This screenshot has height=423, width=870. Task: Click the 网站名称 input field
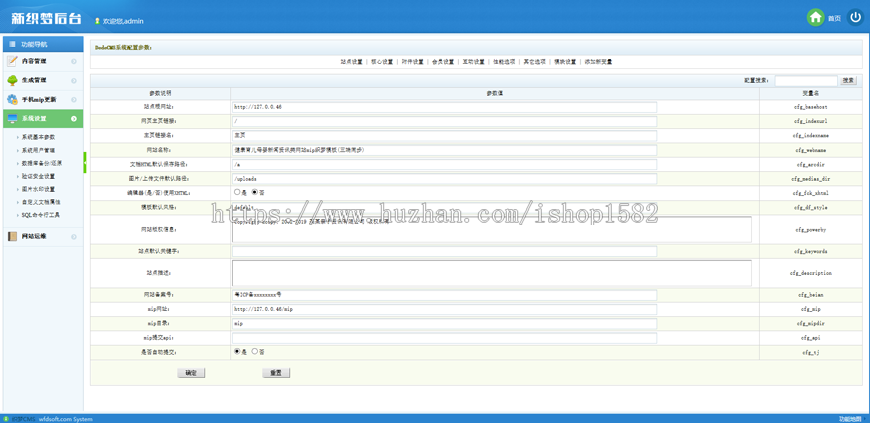click(444, 150)
